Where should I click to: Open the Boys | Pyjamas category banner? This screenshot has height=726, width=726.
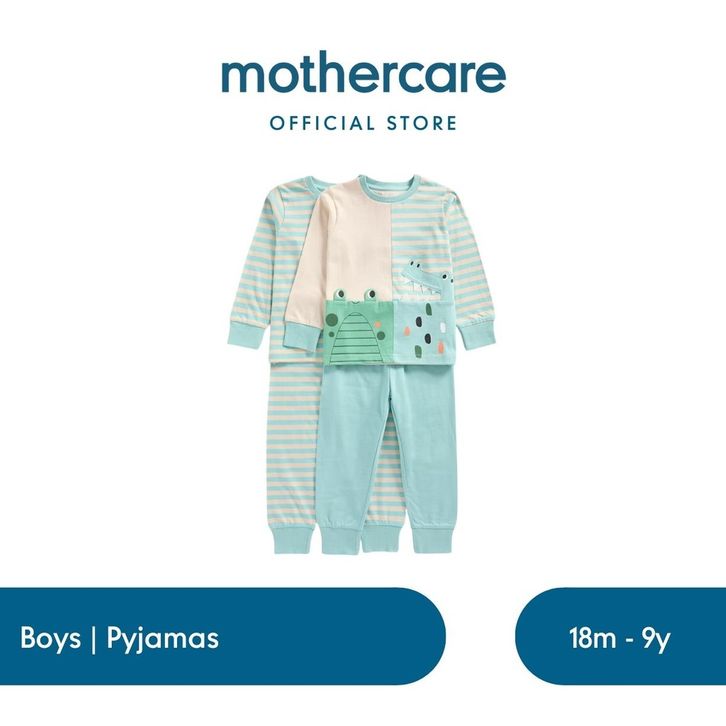(223, 636)
